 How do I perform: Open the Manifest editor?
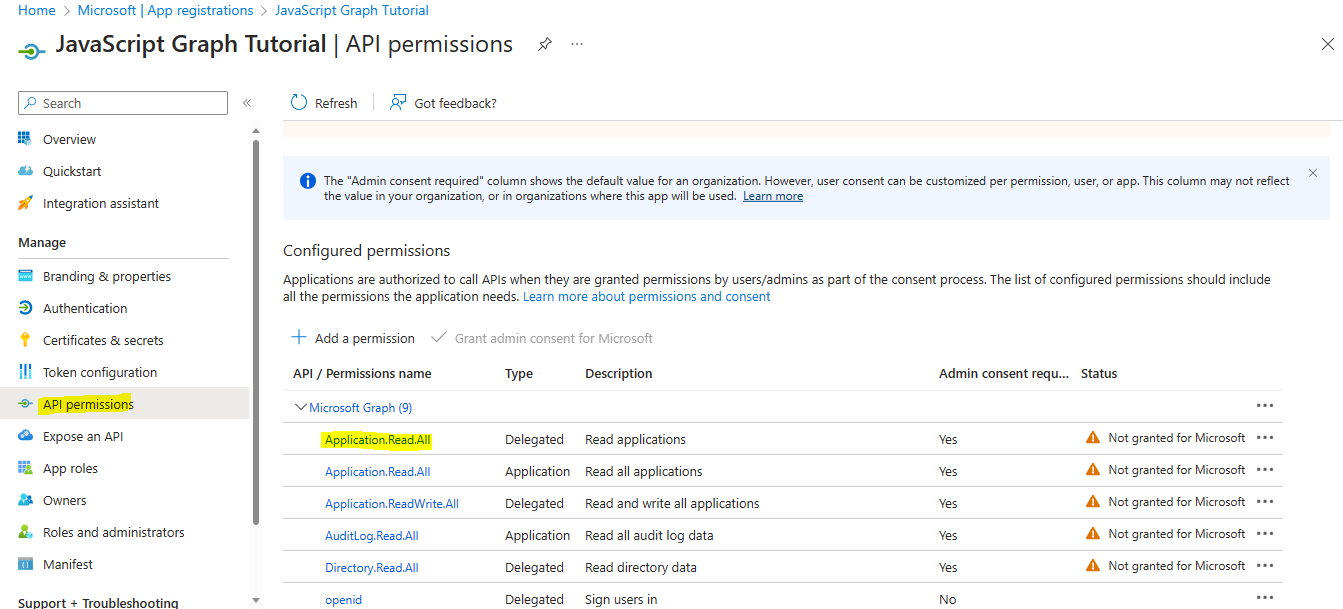(x=68, y=564)
